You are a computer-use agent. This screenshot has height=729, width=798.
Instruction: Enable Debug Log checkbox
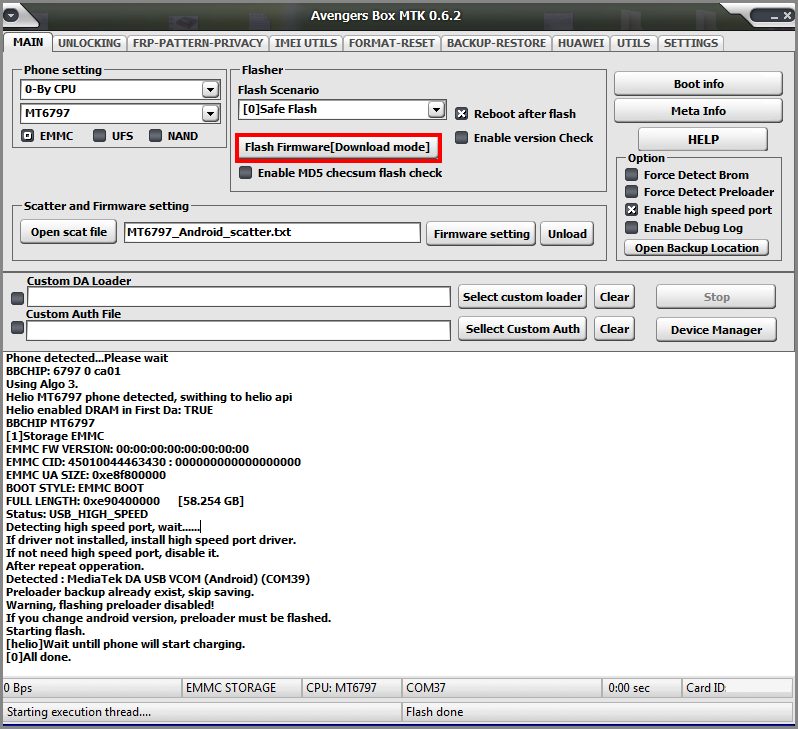click(x=631, y=228)
